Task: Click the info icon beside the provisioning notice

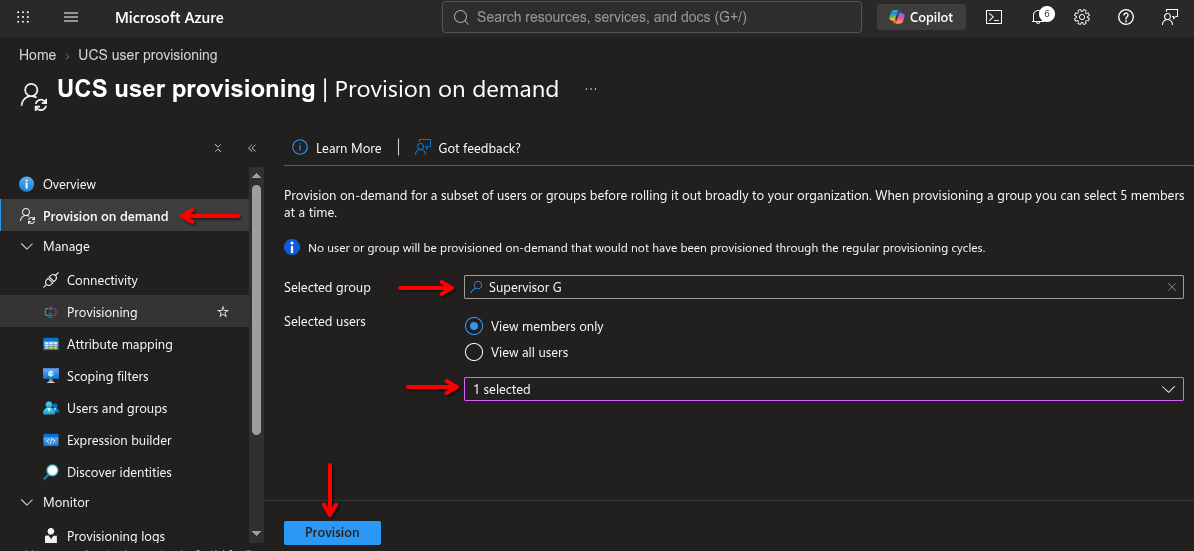Action: (x=292, y=247)
